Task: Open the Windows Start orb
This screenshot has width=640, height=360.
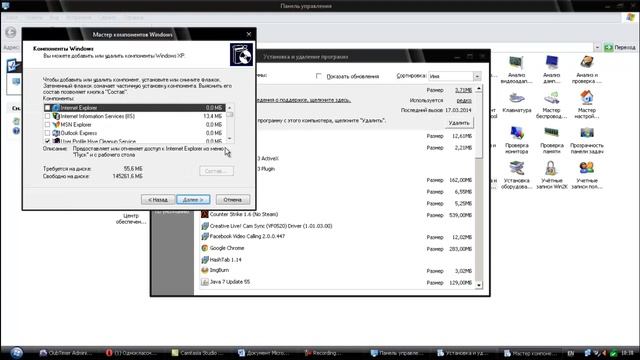Action: tap(16, 353)
